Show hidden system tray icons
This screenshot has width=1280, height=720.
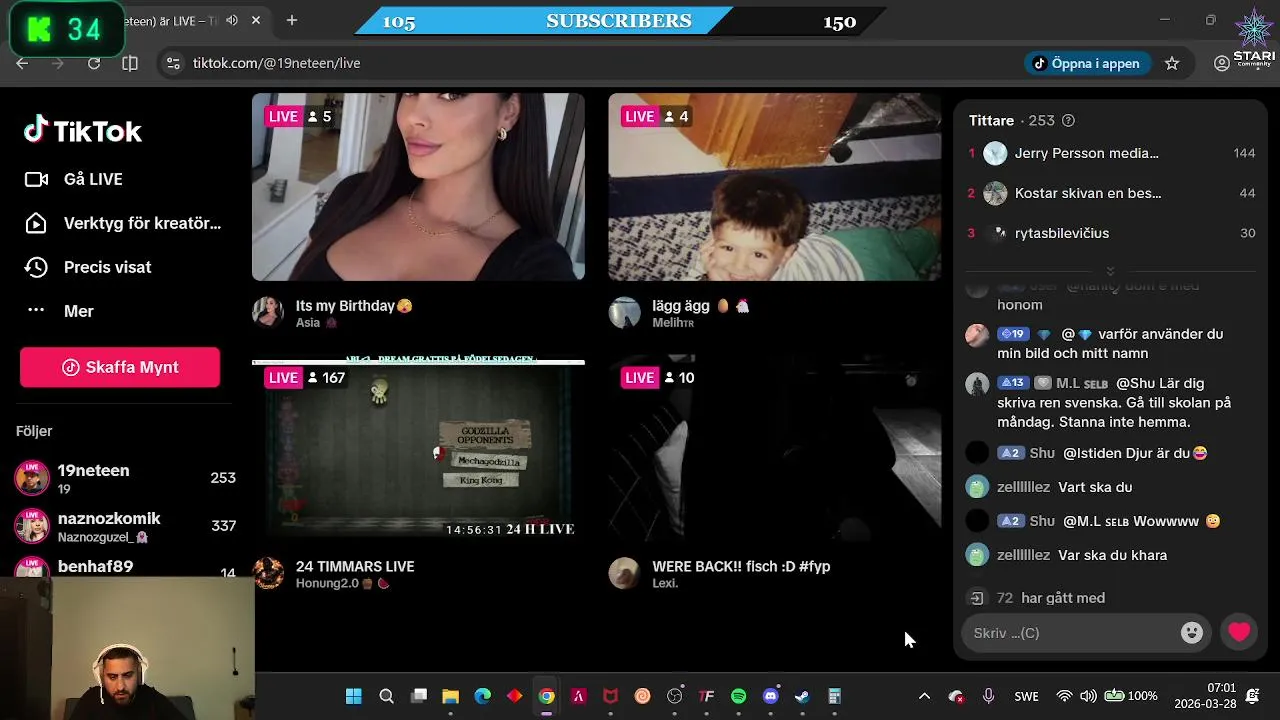coord(924,696)
